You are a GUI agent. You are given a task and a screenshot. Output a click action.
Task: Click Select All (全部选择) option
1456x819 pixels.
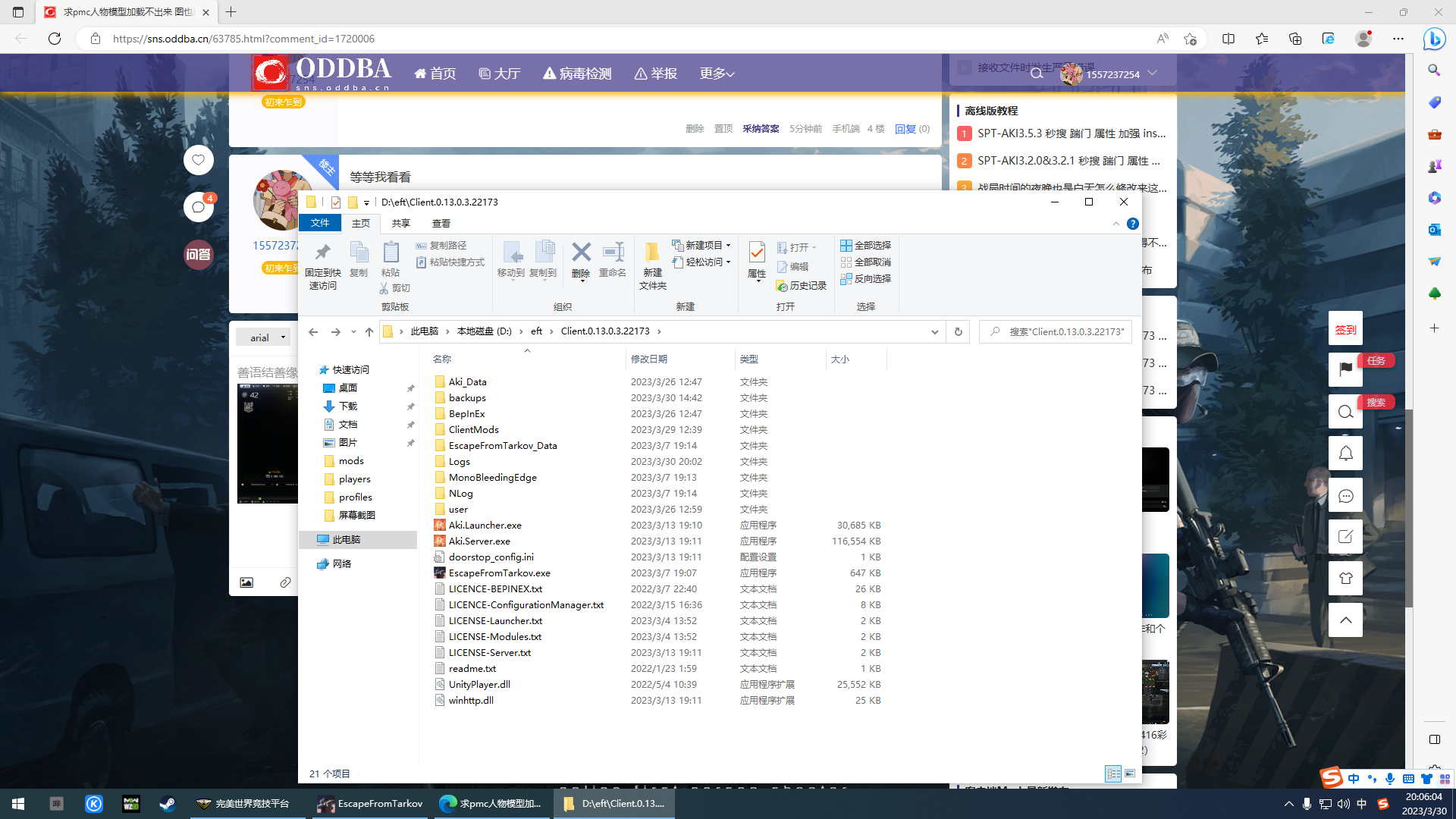[x=865, y=246]
